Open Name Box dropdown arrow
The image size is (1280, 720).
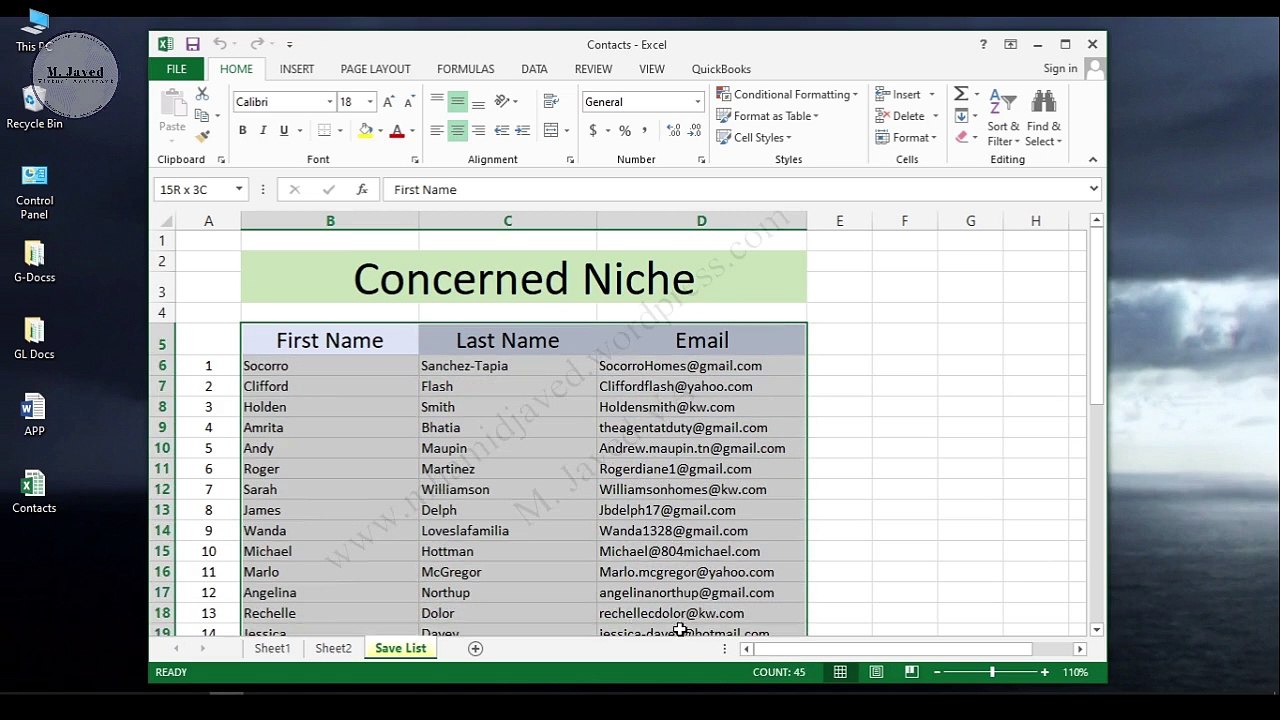(238, 189)
